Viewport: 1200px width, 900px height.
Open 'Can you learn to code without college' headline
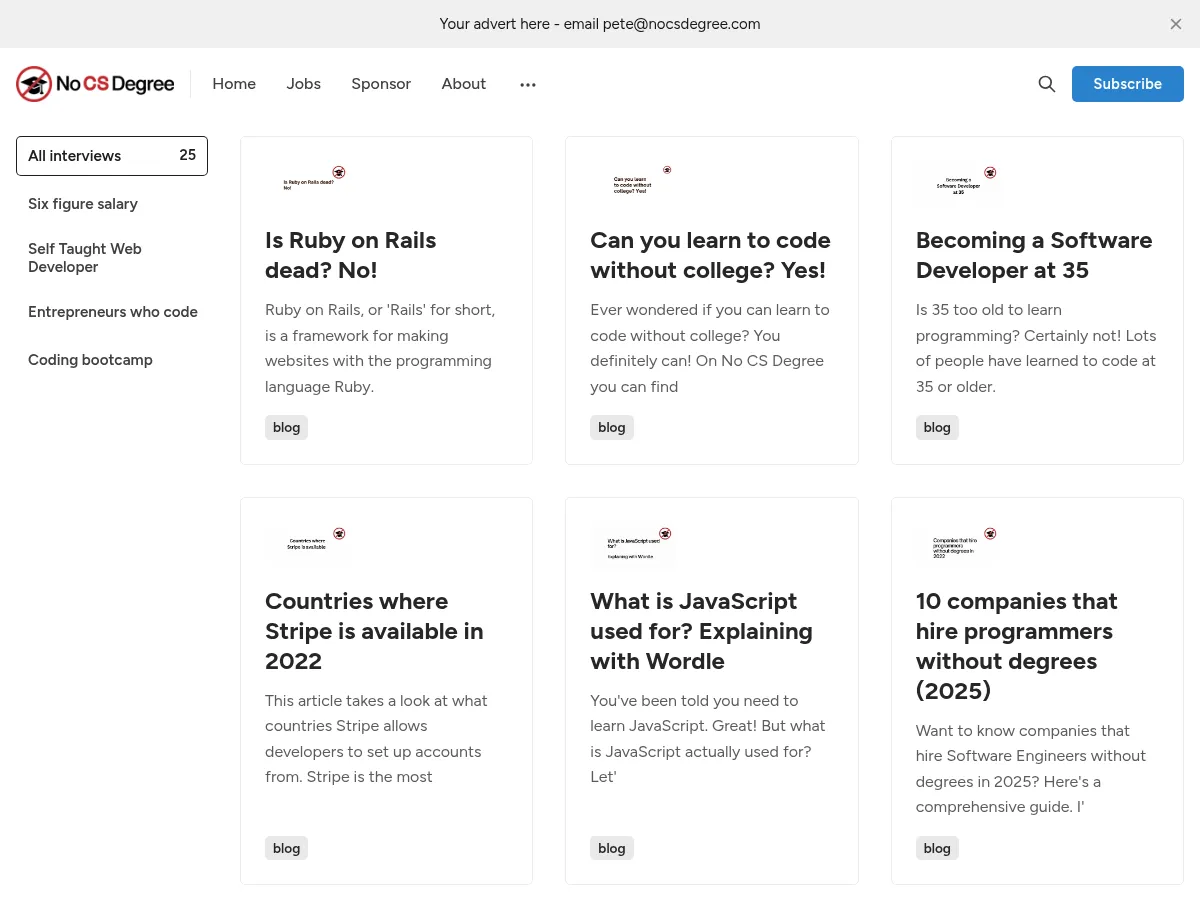(x=710, y=255)
